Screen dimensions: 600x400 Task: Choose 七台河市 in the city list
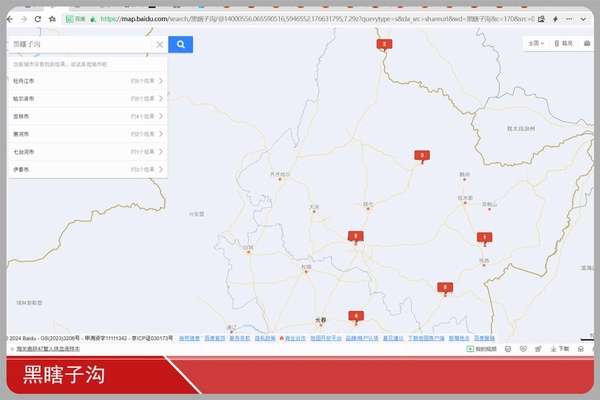24,152
